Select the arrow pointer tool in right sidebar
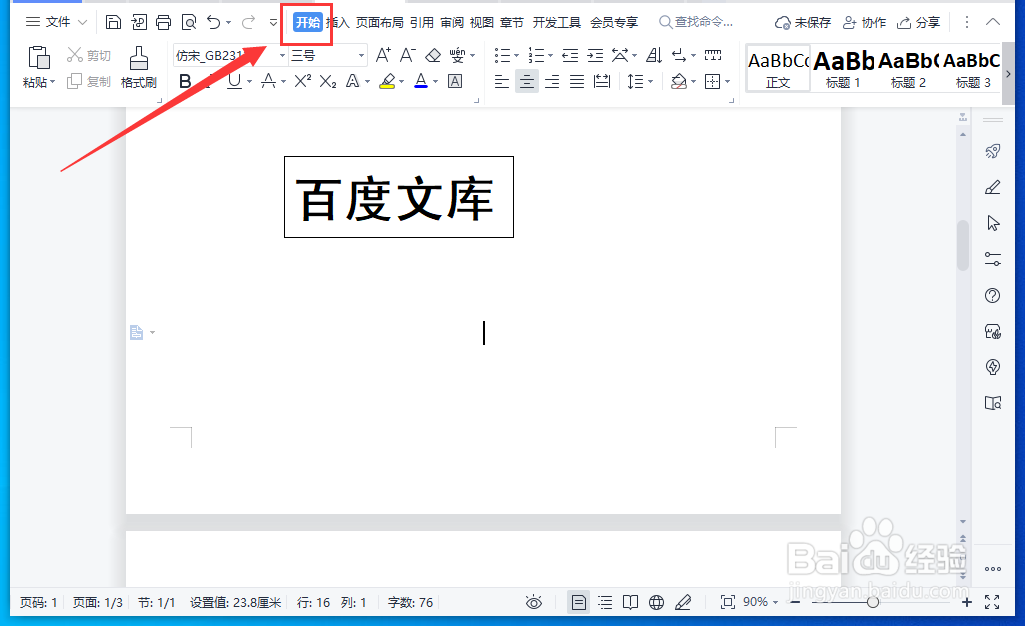Viewport: 1025px width, 626px height. click(x=993, y=223)
